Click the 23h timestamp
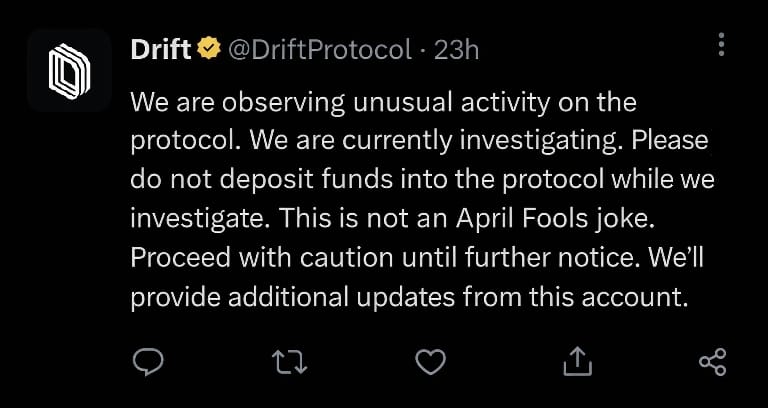Viewport: 768px width, 408px height. tap(457, 49)
